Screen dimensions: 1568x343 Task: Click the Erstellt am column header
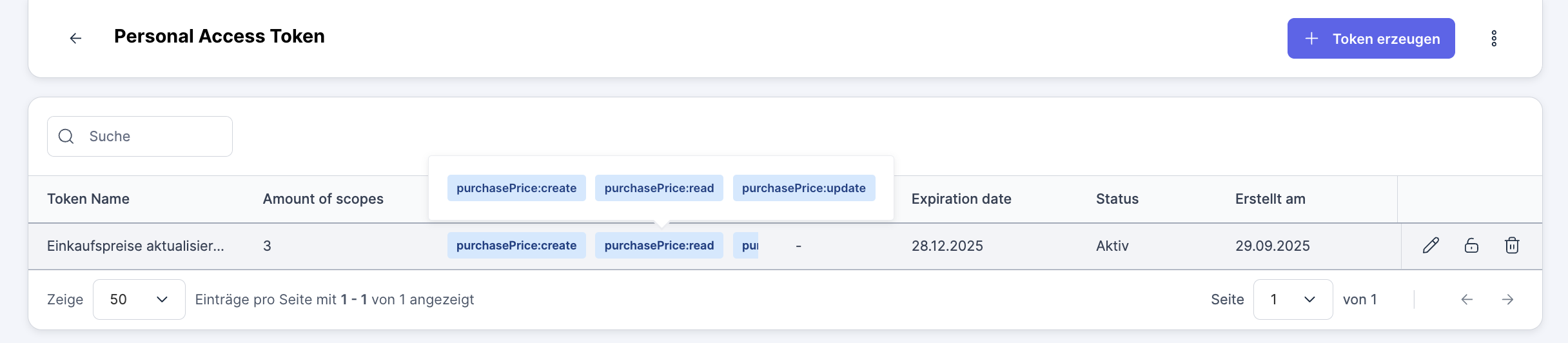pyautogui.click(x=1269, y=199)
